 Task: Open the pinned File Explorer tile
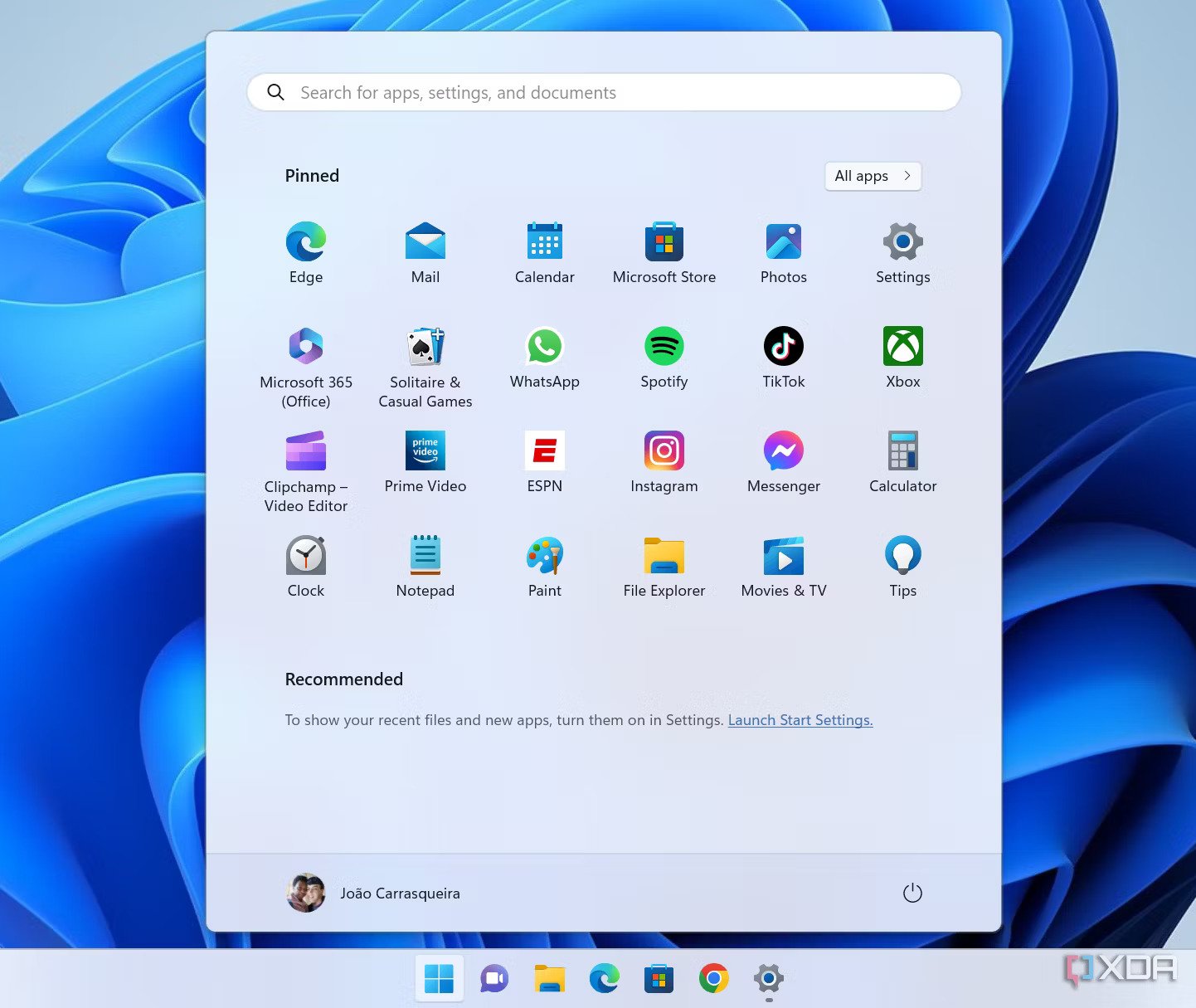[x=664, y=567]
